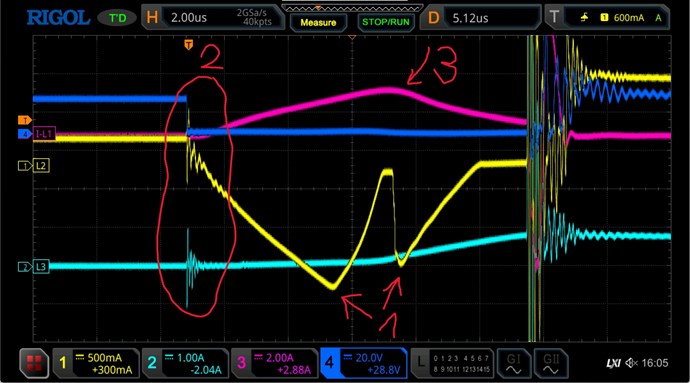Click the orange trigger position T marker
Image resolution: width=690 pixels, height=383 pixels.
pyautogui.click(x=189, y=44)
